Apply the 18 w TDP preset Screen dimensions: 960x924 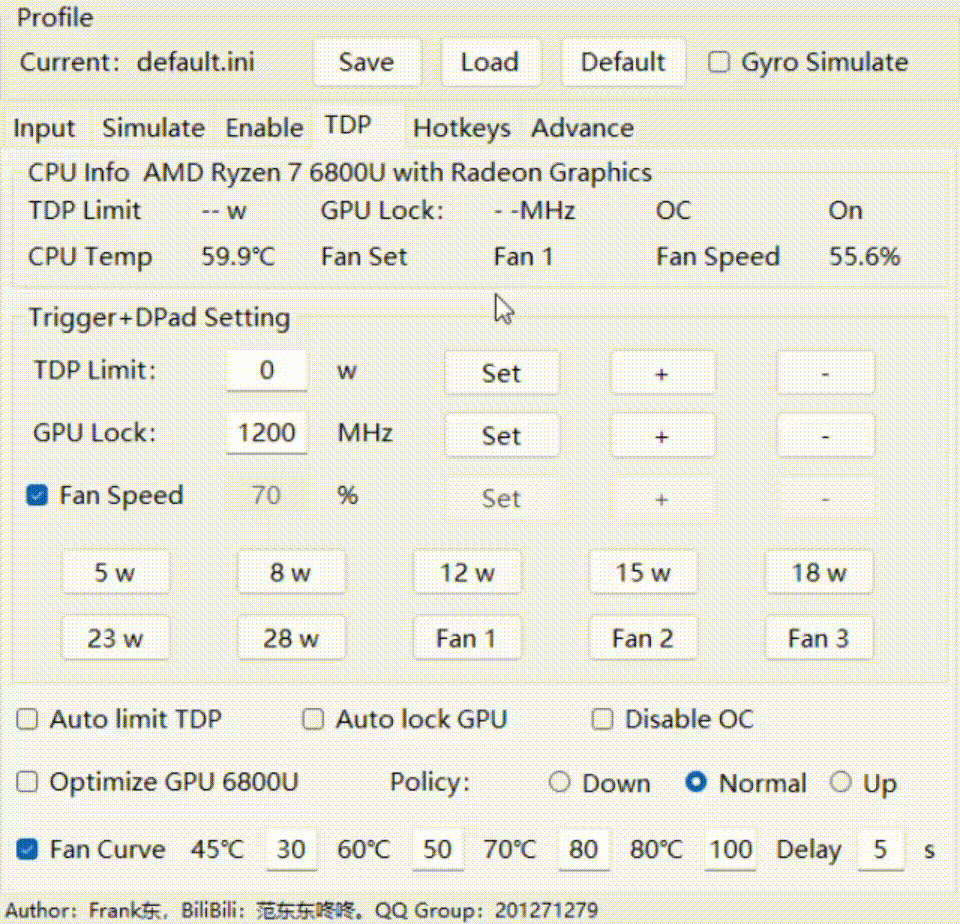coord(819,573)
